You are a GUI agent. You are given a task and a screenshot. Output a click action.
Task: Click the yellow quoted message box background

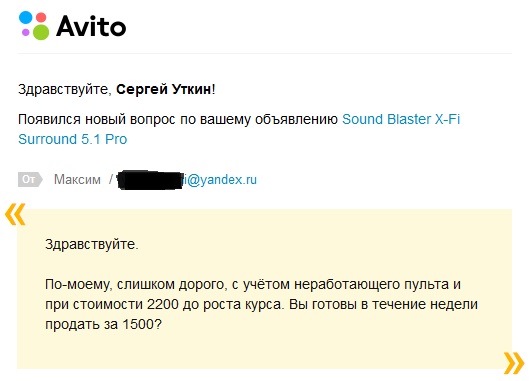[265, 289]
